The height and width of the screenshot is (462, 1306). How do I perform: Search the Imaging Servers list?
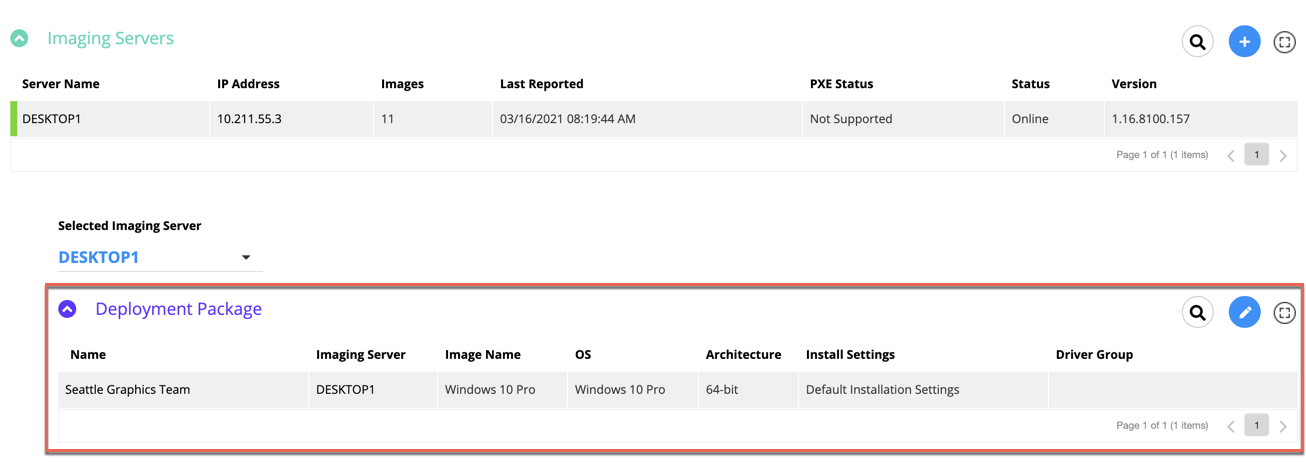pos(1197,42)
